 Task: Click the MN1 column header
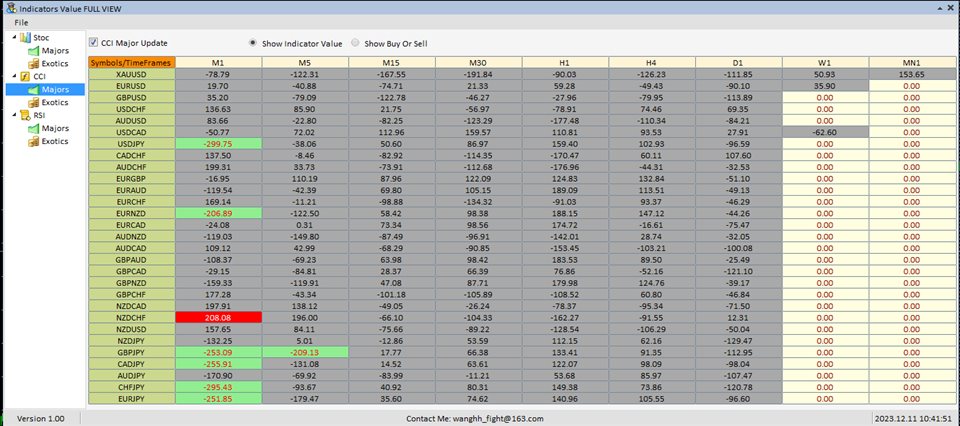pos(912,62)
